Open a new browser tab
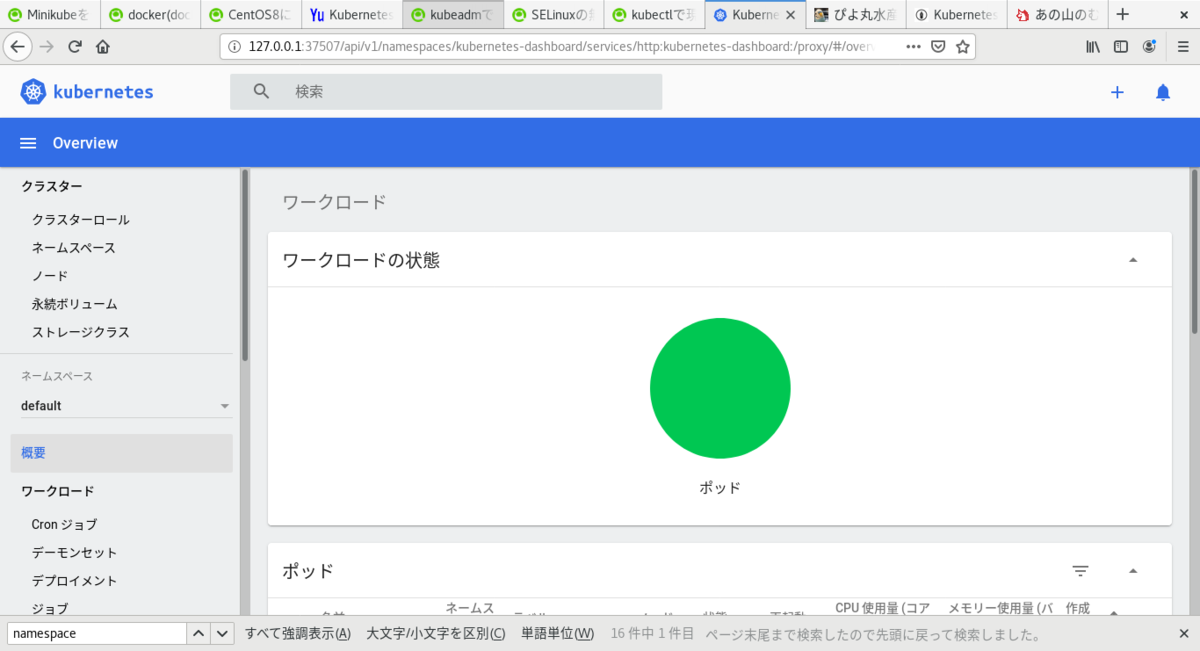Image resolution: width=1200 pixels, height=651 pixels. [x=1123, y=14]
